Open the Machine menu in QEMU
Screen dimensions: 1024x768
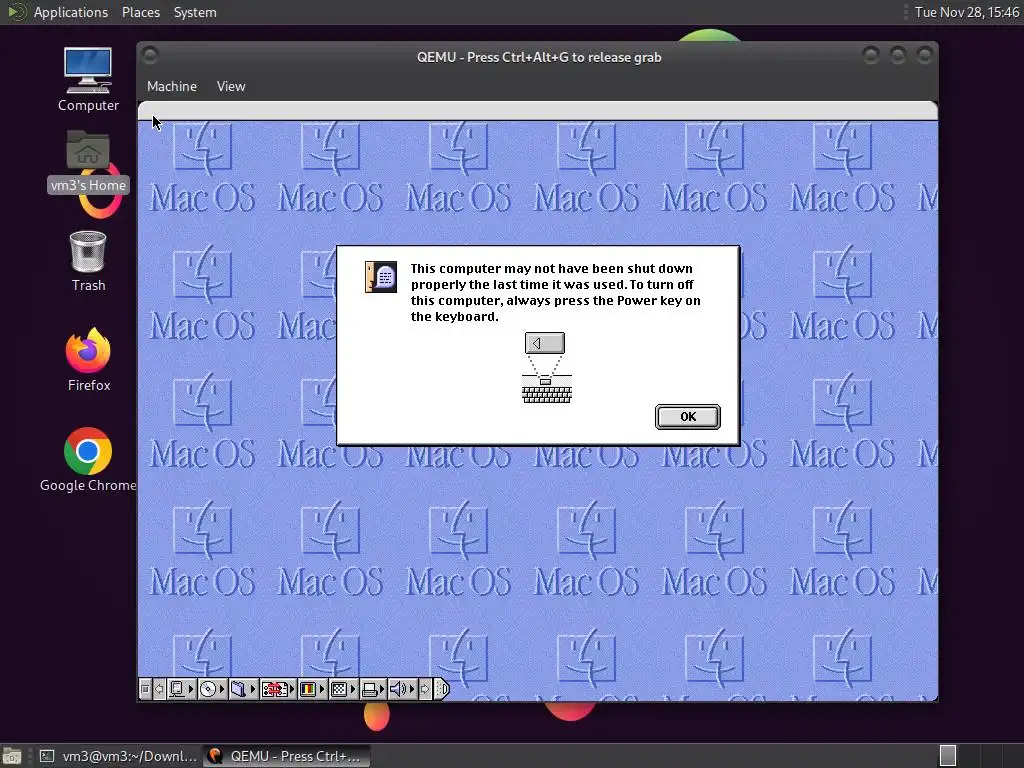tap(172, 86)
